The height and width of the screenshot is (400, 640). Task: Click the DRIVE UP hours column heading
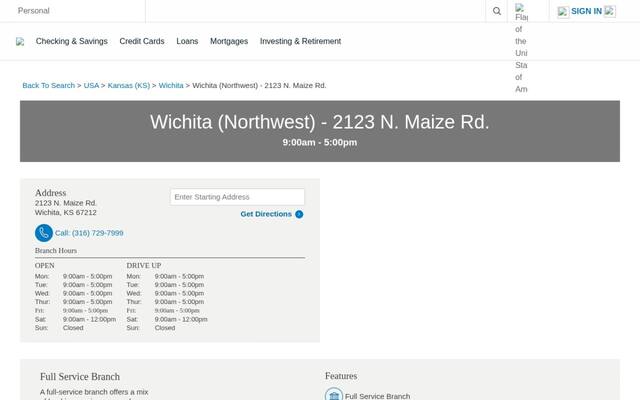144,265
